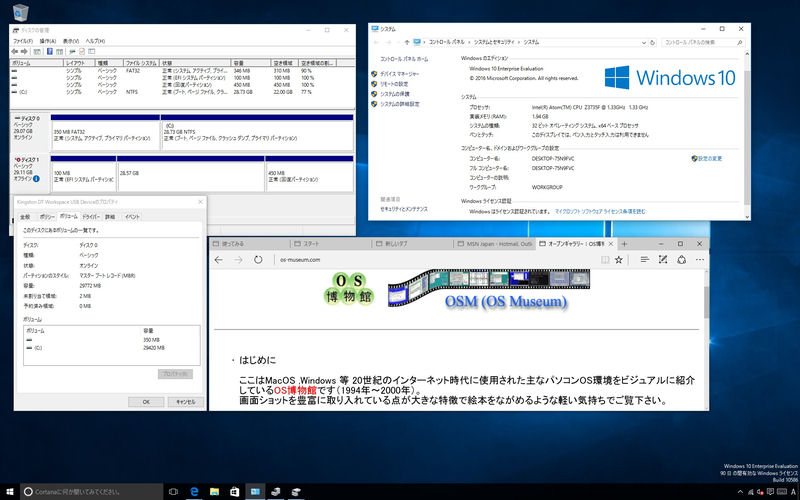This screenshot has height=500, width=800.
Task: Open Remote settings link in System window
Action: pyautogui.click(x=394, y=84)
